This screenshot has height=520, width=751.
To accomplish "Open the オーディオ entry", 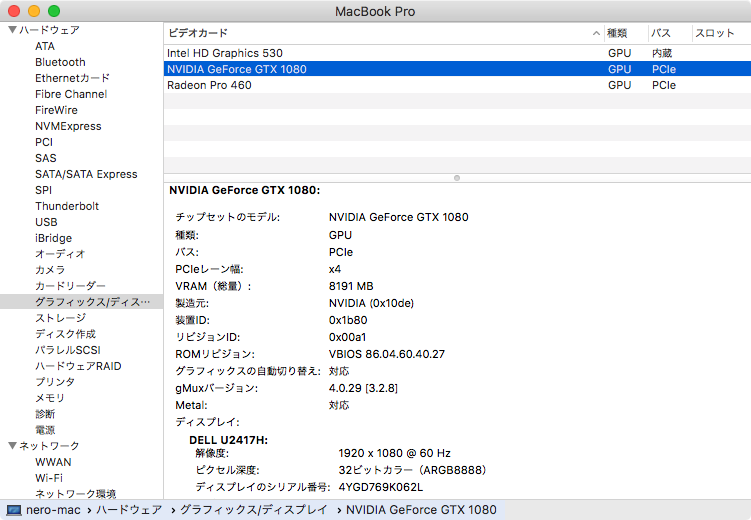I will 60,254.
